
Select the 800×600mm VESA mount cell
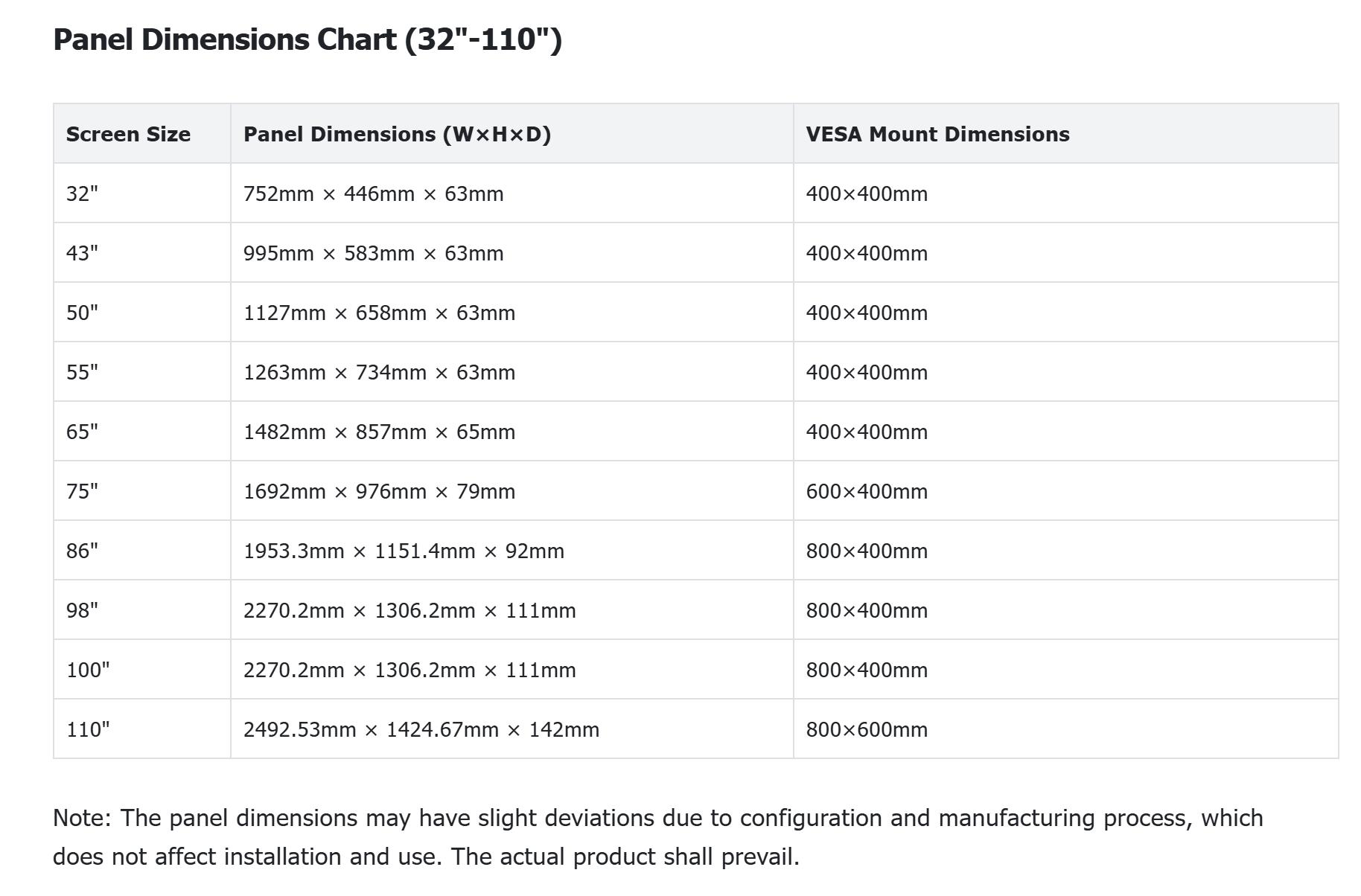[x=866, y=730]
